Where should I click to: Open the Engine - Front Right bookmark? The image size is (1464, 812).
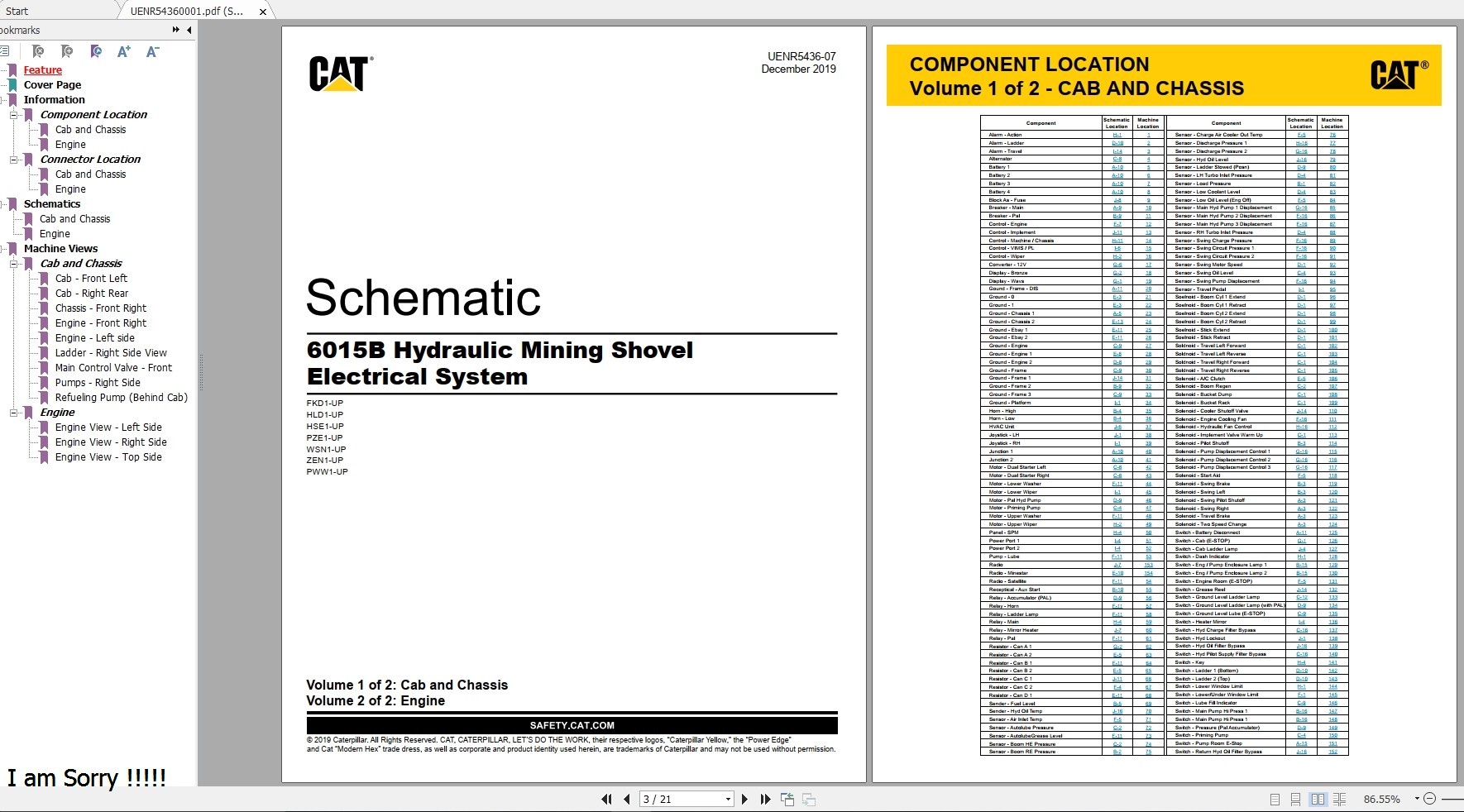pyautogui.click(x=101, y=323)
